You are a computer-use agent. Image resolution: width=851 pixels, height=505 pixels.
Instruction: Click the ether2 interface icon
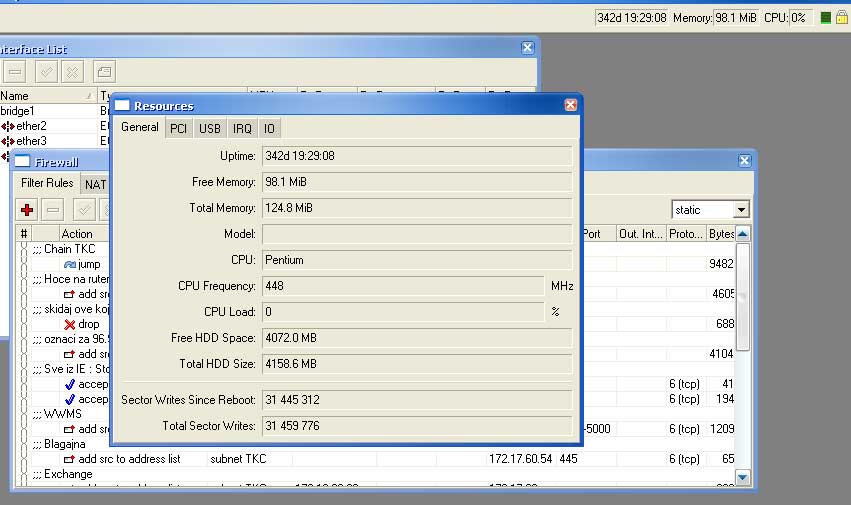tap(8, 127)
